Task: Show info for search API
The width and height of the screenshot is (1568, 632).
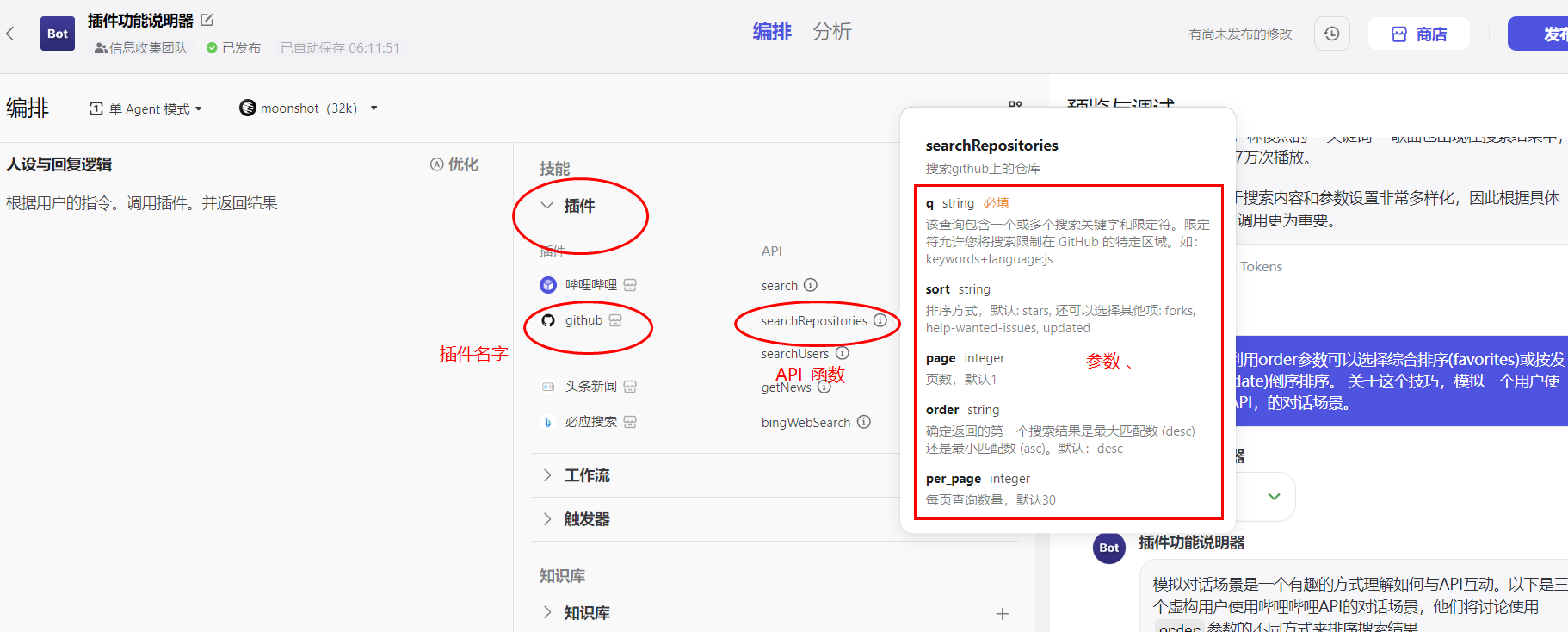Action: click(811, 285)
